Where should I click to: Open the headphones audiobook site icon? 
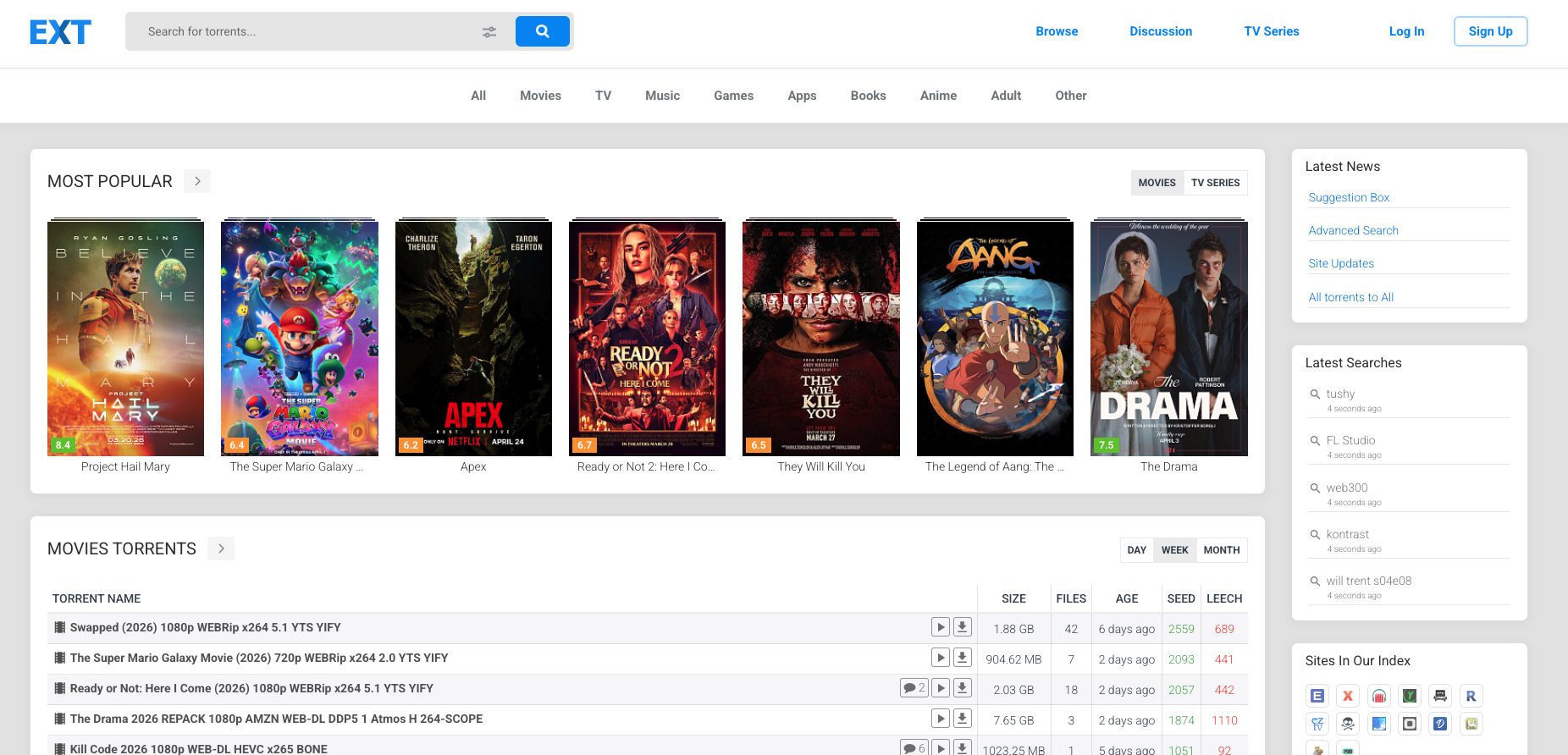click(x=1379, y=696)
